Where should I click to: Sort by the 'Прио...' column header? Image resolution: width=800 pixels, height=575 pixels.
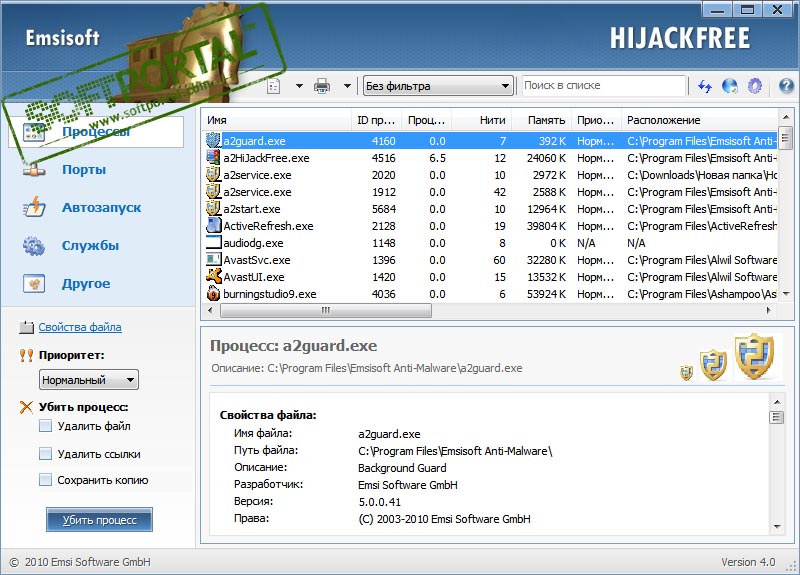pos(596,120)
